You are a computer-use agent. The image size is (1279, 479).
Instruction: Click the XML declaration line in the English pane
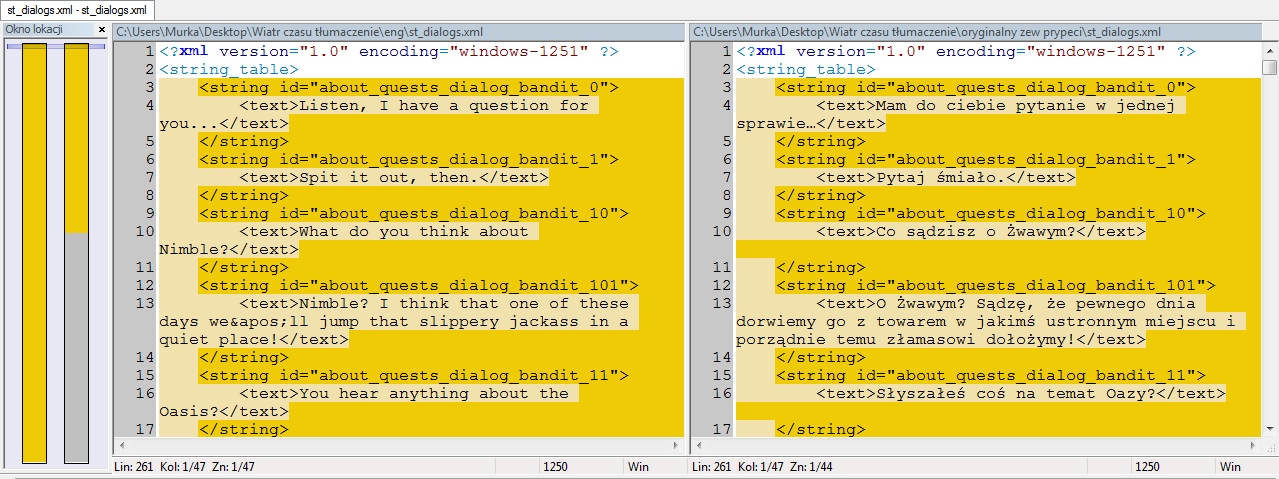(x=389, y=51)
